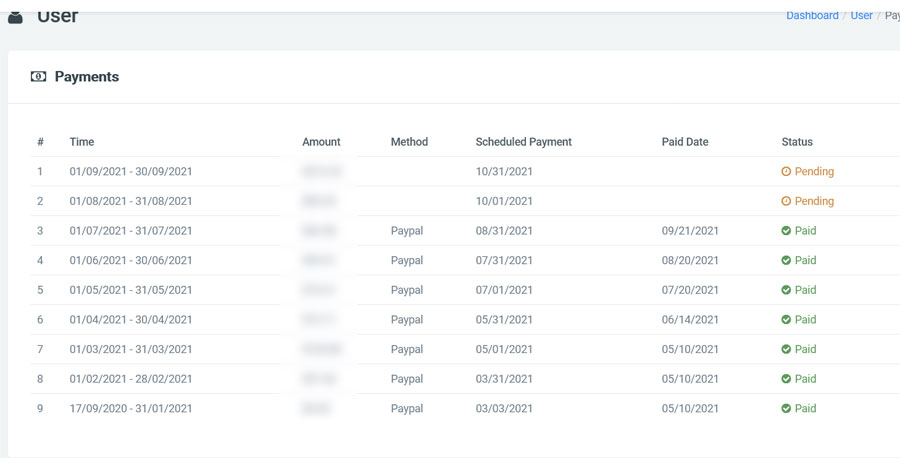The width and height of the screenshot is (900, 458).
Task: Click Paypal method in row 9
Action: pos(407,409)
